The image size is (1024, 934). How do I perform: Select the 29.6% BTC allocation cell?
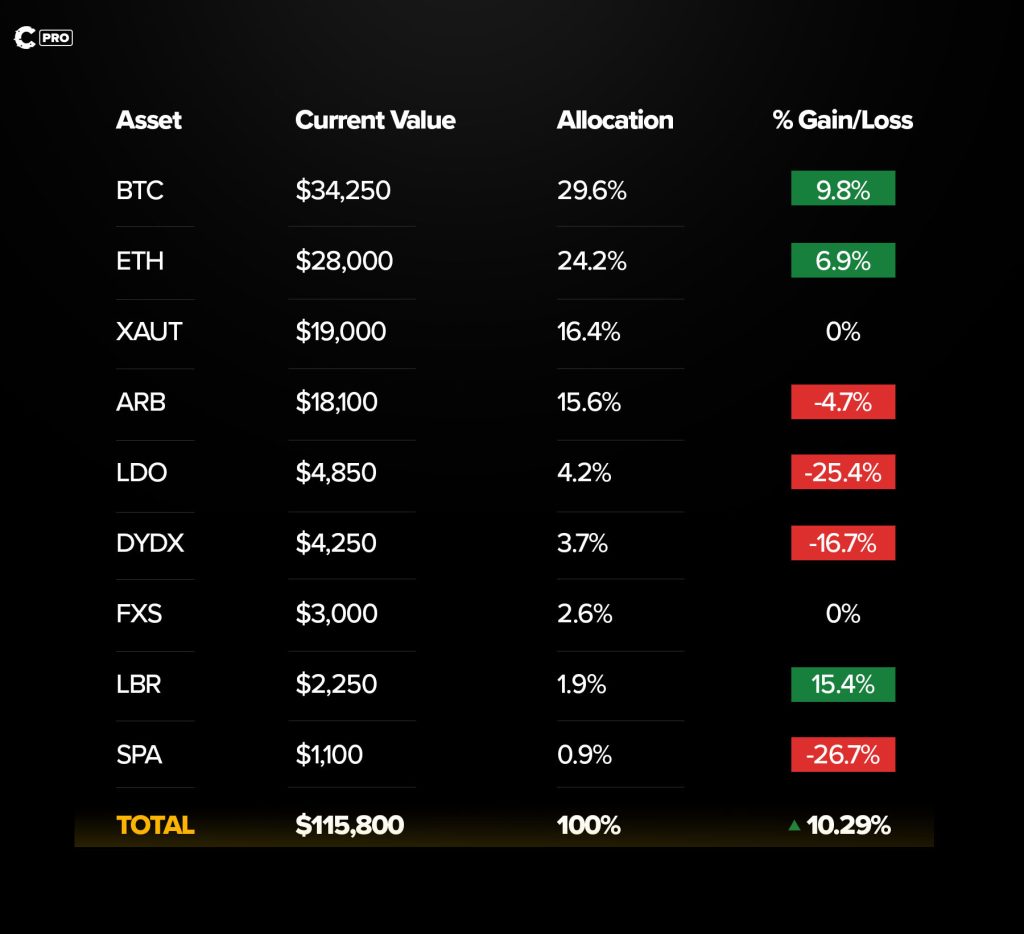(592, 190)
